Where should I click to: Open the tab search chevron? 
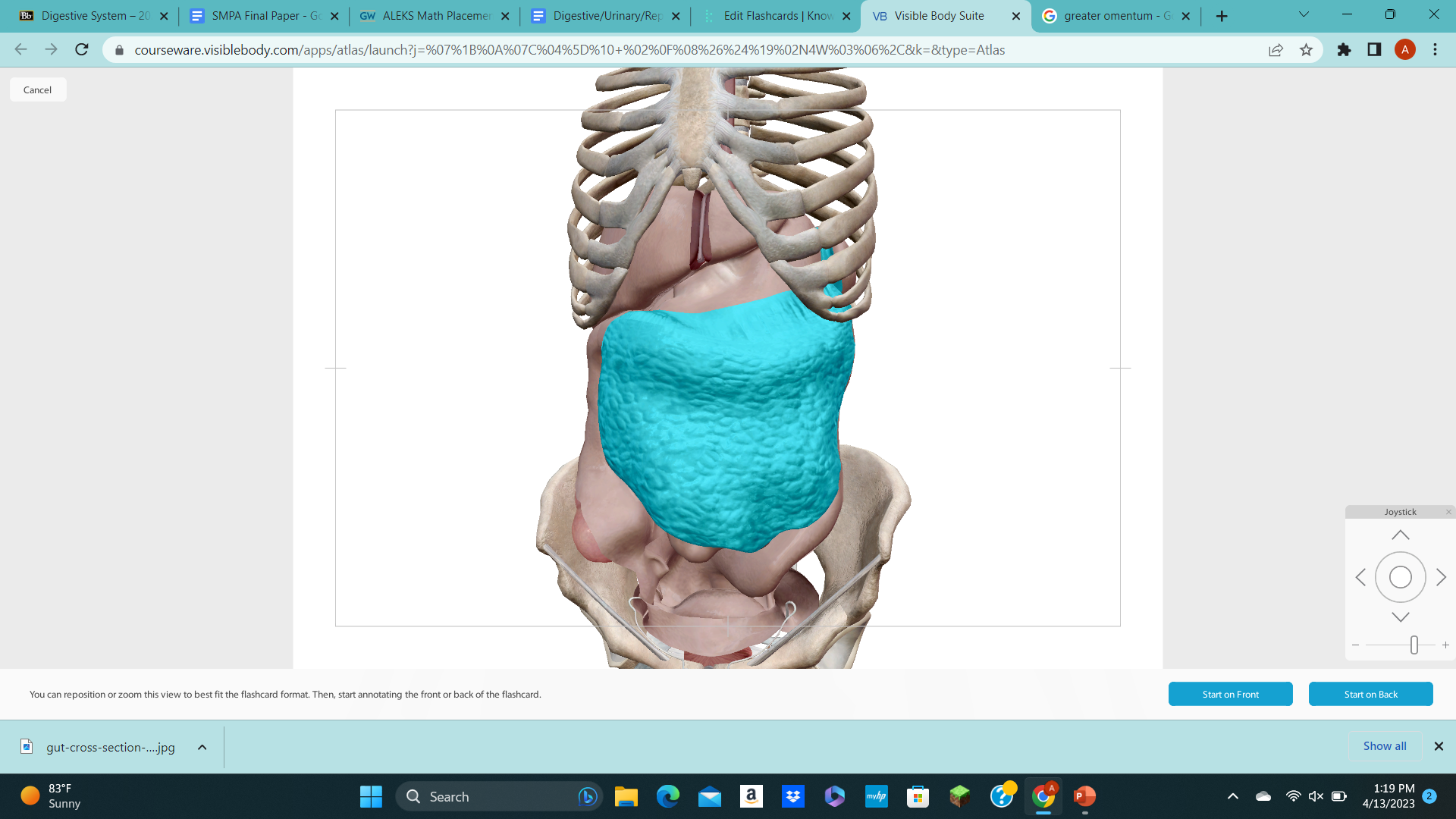pos(1304,14)
